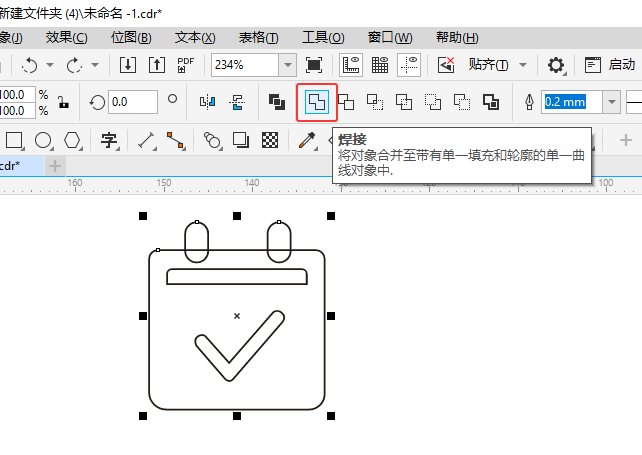642x455 pixels.
Task: Expand the undo history dropdown arrow
Action: coord(50,65)
